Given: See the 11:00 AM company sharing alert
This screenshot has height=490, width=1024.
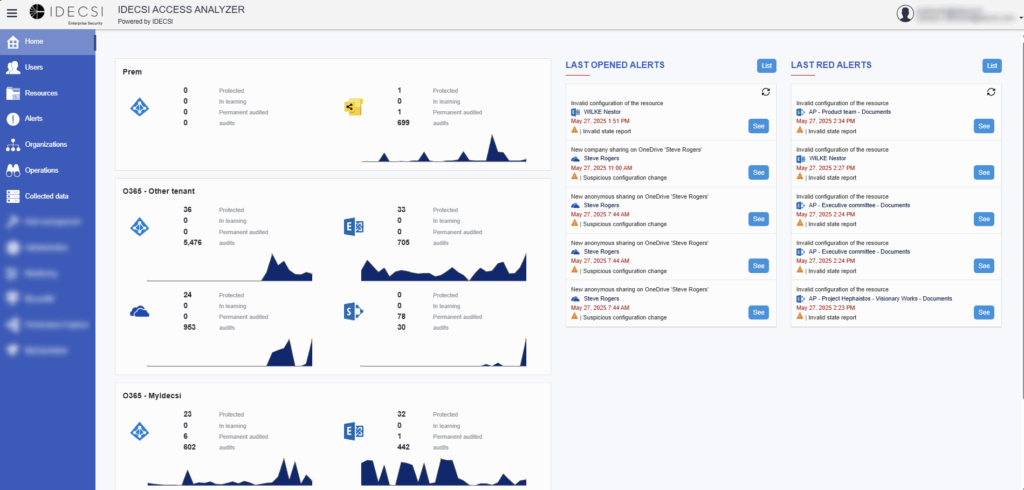Looking at the screenshot, I should click(x=758, y=172).
